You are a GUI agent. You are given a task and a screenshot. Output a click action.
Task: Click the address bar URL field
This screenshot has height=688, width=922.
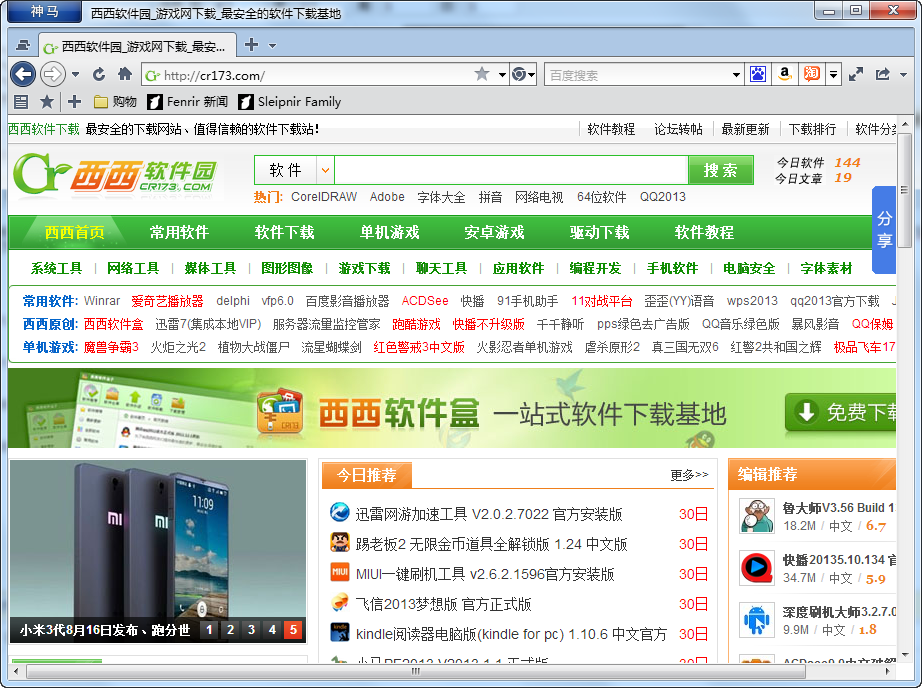pyautogui.click(x=316, y=75)
